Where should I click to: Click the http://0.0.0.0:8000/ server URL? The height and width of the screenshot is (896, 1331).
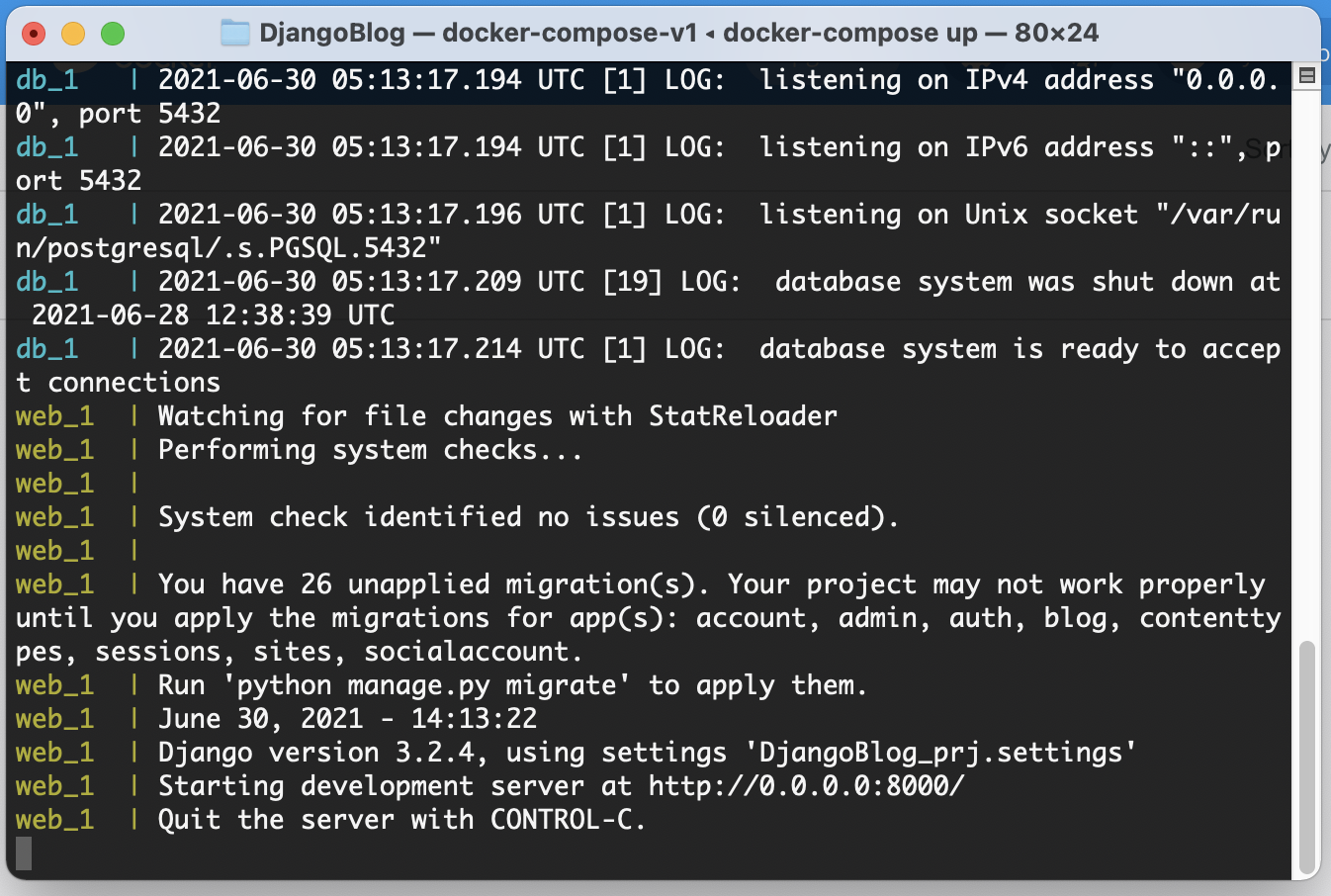(806, 786)
